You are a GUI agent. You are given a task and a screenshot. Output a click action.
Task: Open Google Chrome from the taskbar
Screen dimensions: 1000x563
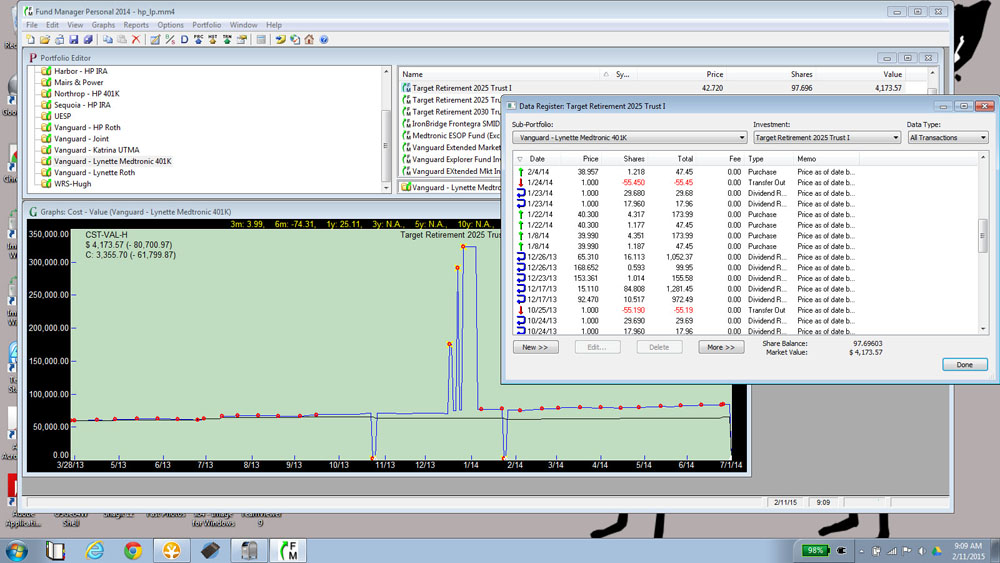tap(133, 550)
